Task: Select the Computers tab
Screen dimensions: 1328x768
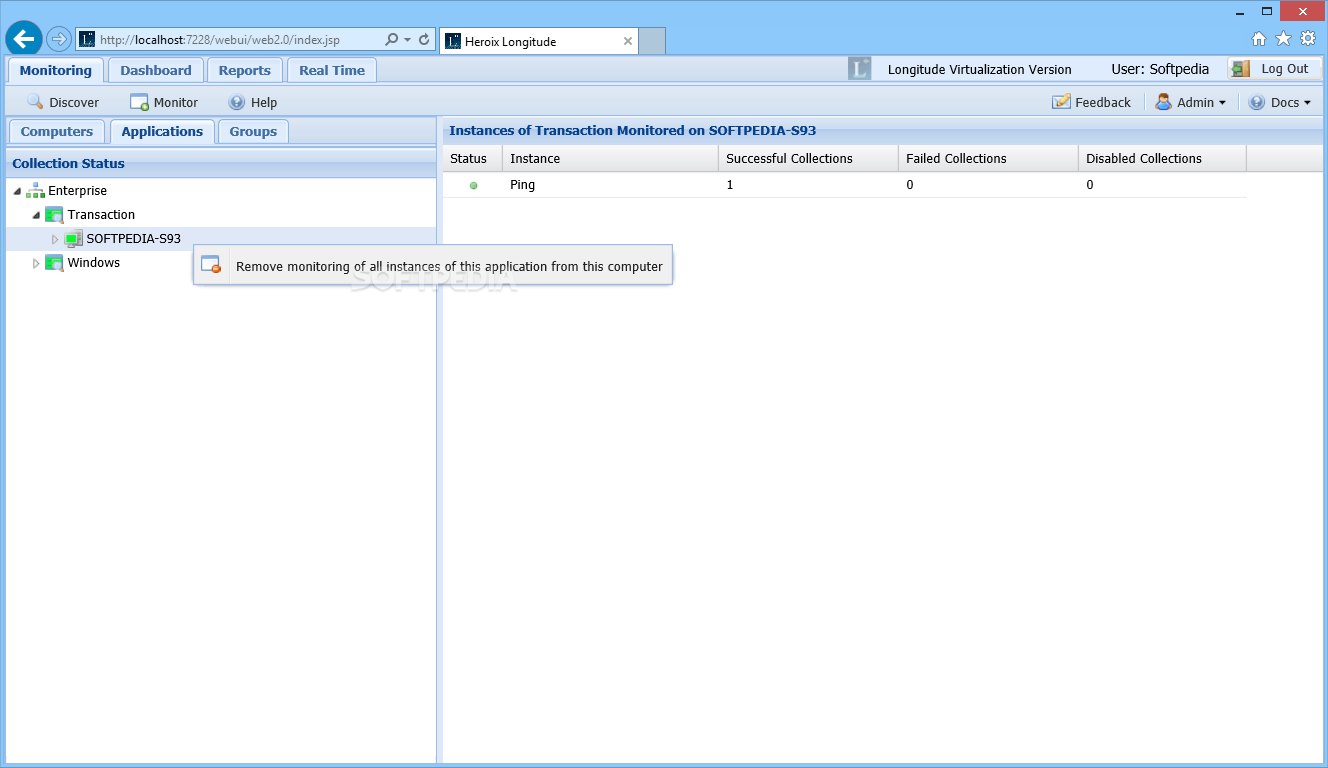Action: click(57, 131)
